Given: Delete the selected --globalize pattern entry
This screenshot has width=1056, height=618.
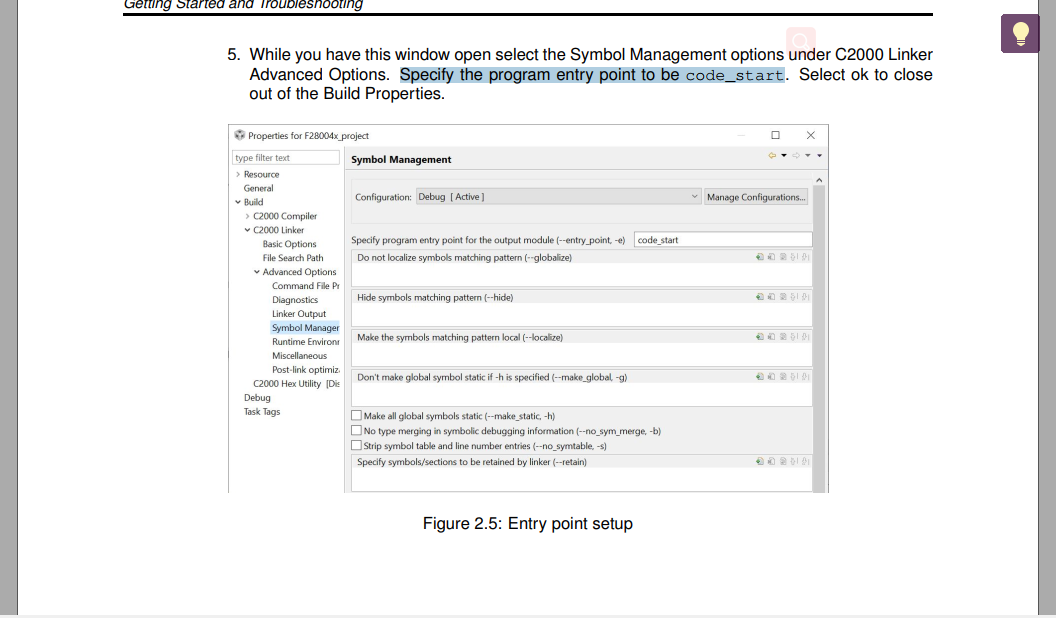Looking at the screenshot, I should [x=771, y=257].
